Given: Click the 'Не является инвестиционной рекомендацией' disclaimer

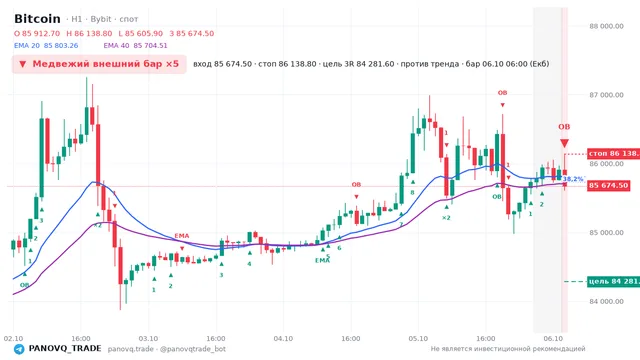Looking at the screenshot, I should [x=508, y=349].
